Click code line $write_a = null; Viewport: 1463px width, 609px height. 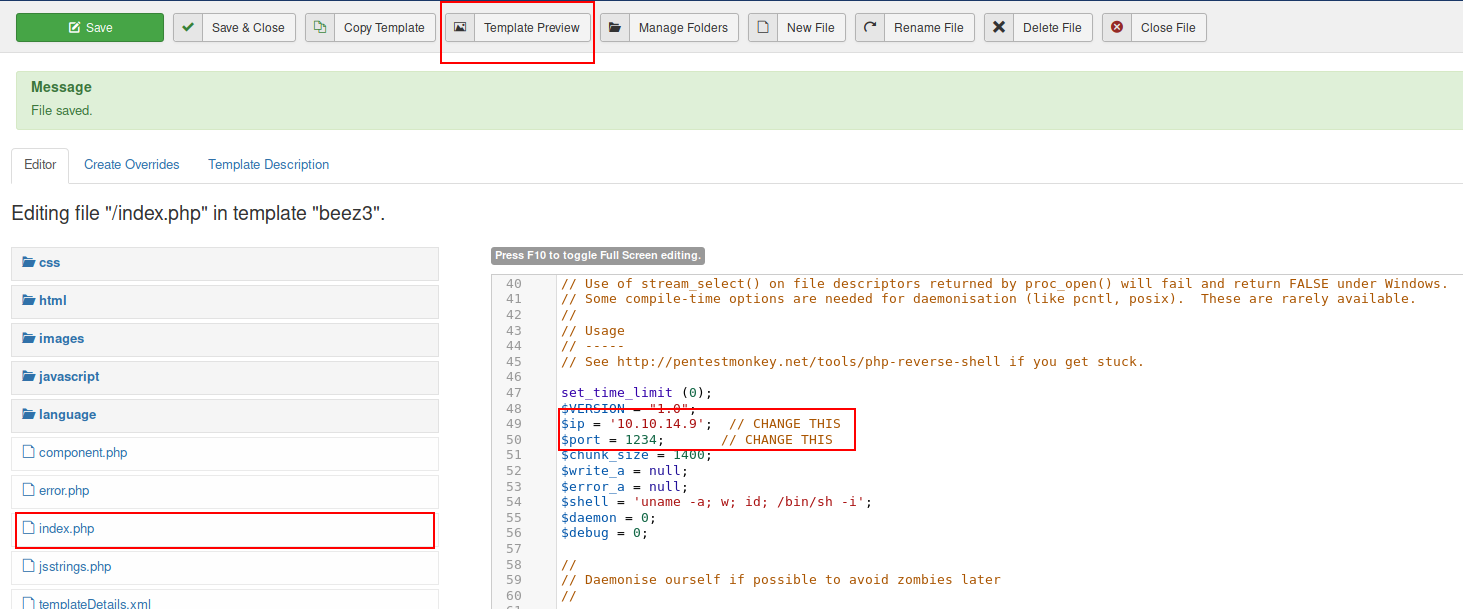click(624, 470)
